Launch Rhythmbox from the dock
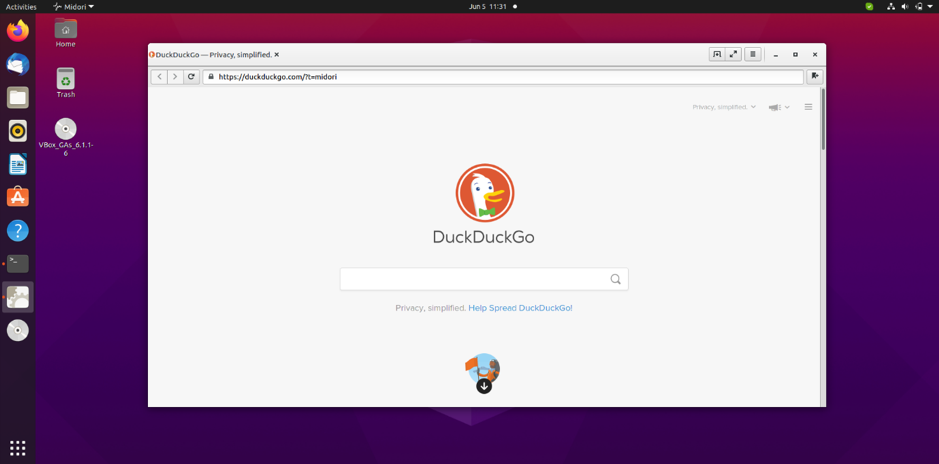Screen dimensions: 939x464 pos(18,131)
